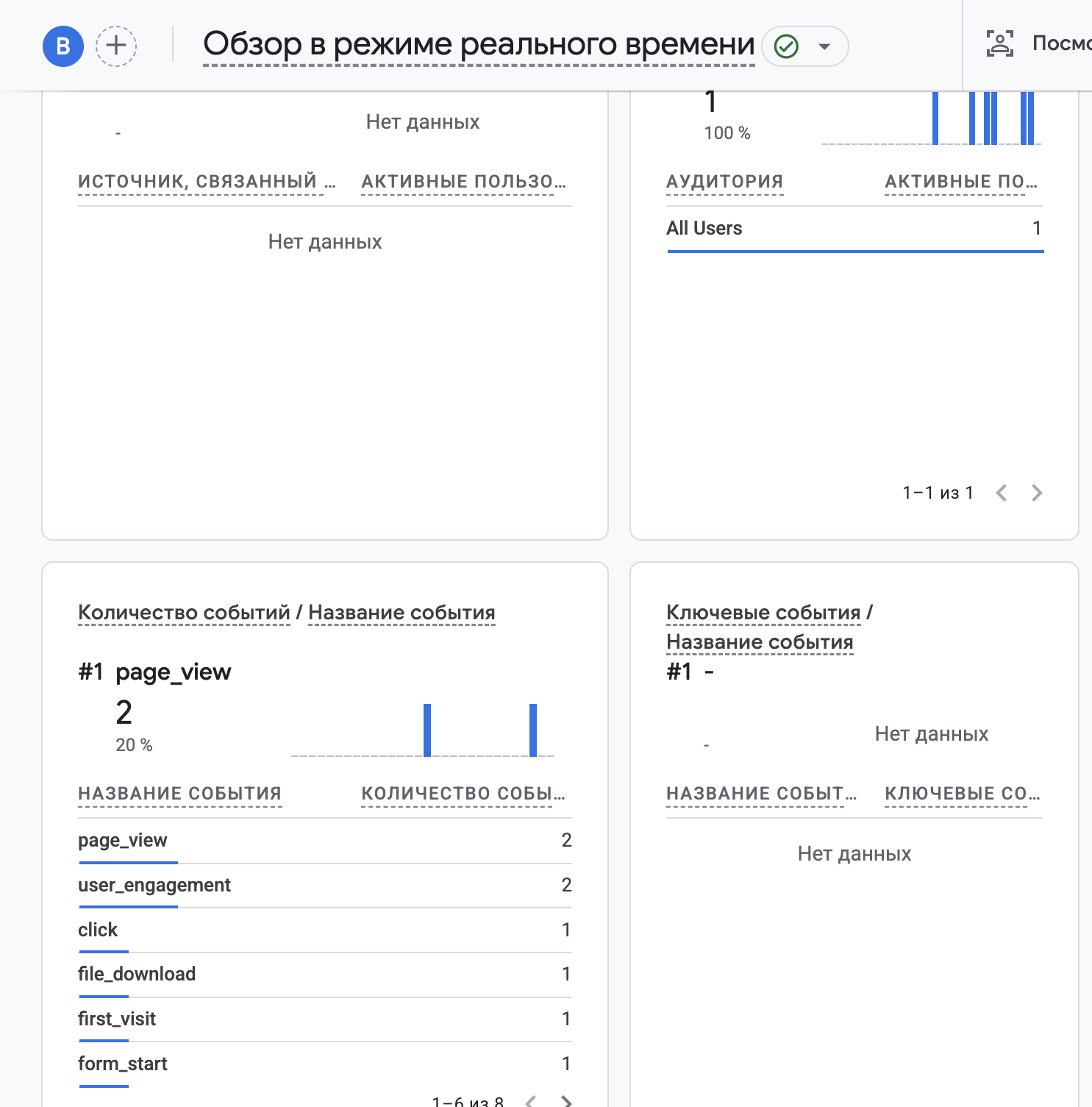Click the '1–1 из 1' pagination text
The width and height of the screenshot is (1092, 1107).
coord(938,493)
